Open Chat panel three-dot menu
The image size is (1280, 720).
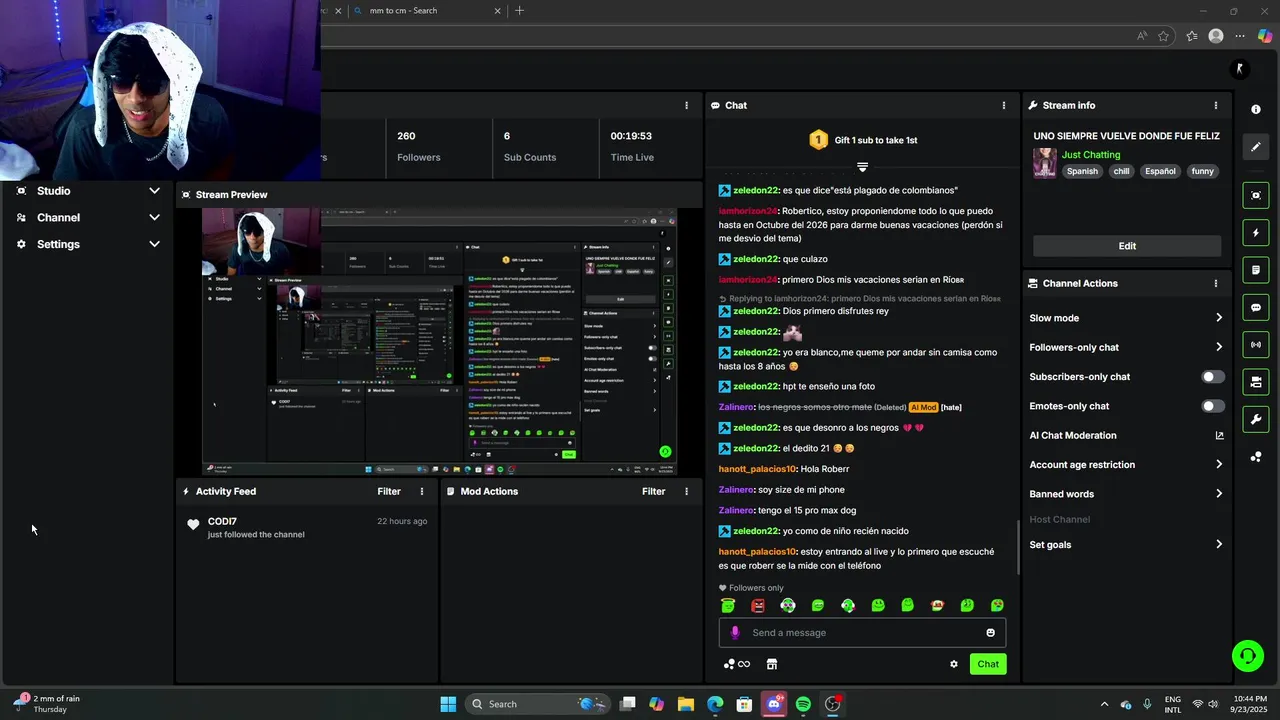[x=1004, y=105]
